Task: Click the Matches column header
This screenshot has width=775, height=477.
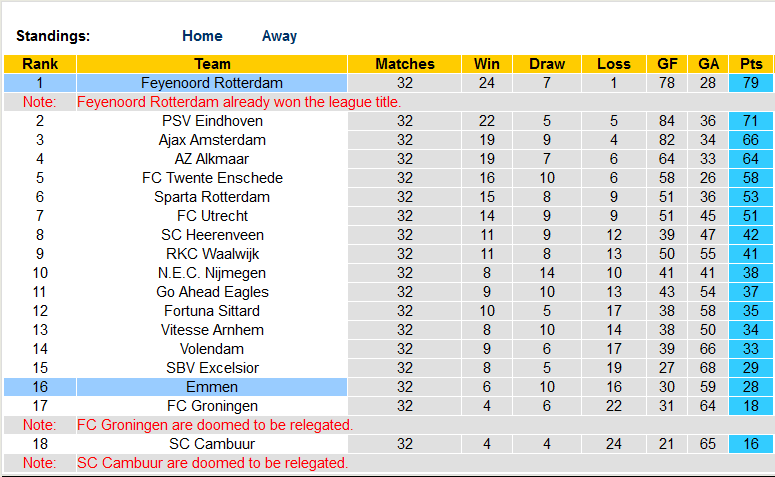Action: pyautogui.click(x=405, y=64)
